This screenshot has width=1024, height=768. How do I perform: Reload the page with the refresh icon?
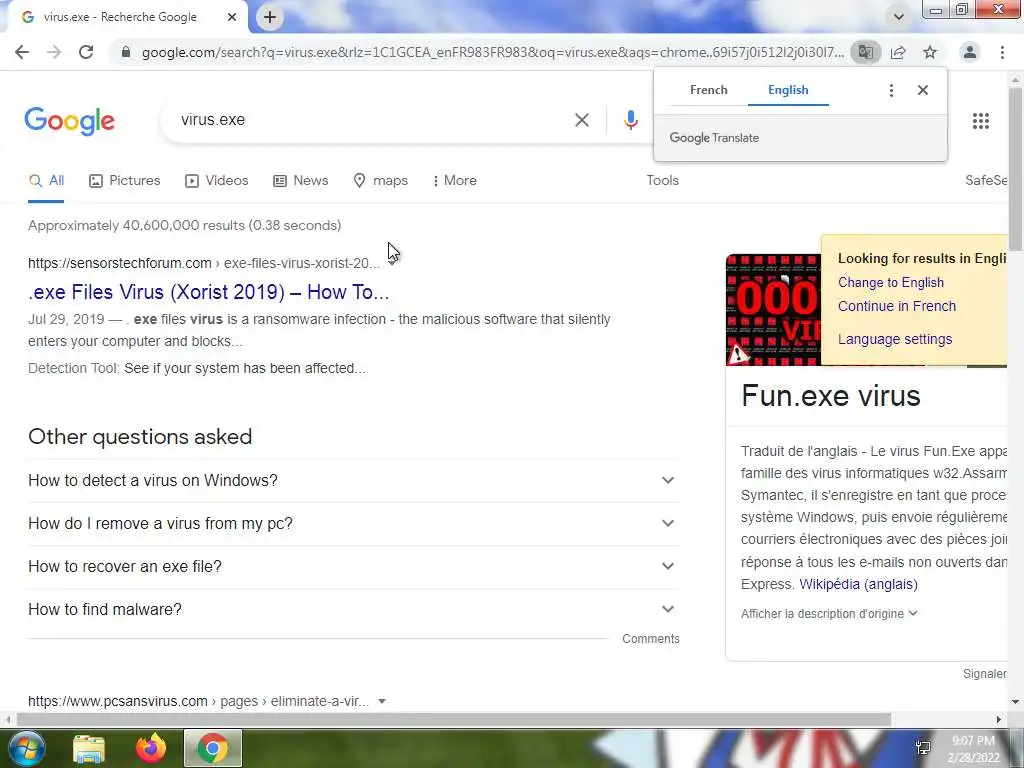[x=86, y=52]
